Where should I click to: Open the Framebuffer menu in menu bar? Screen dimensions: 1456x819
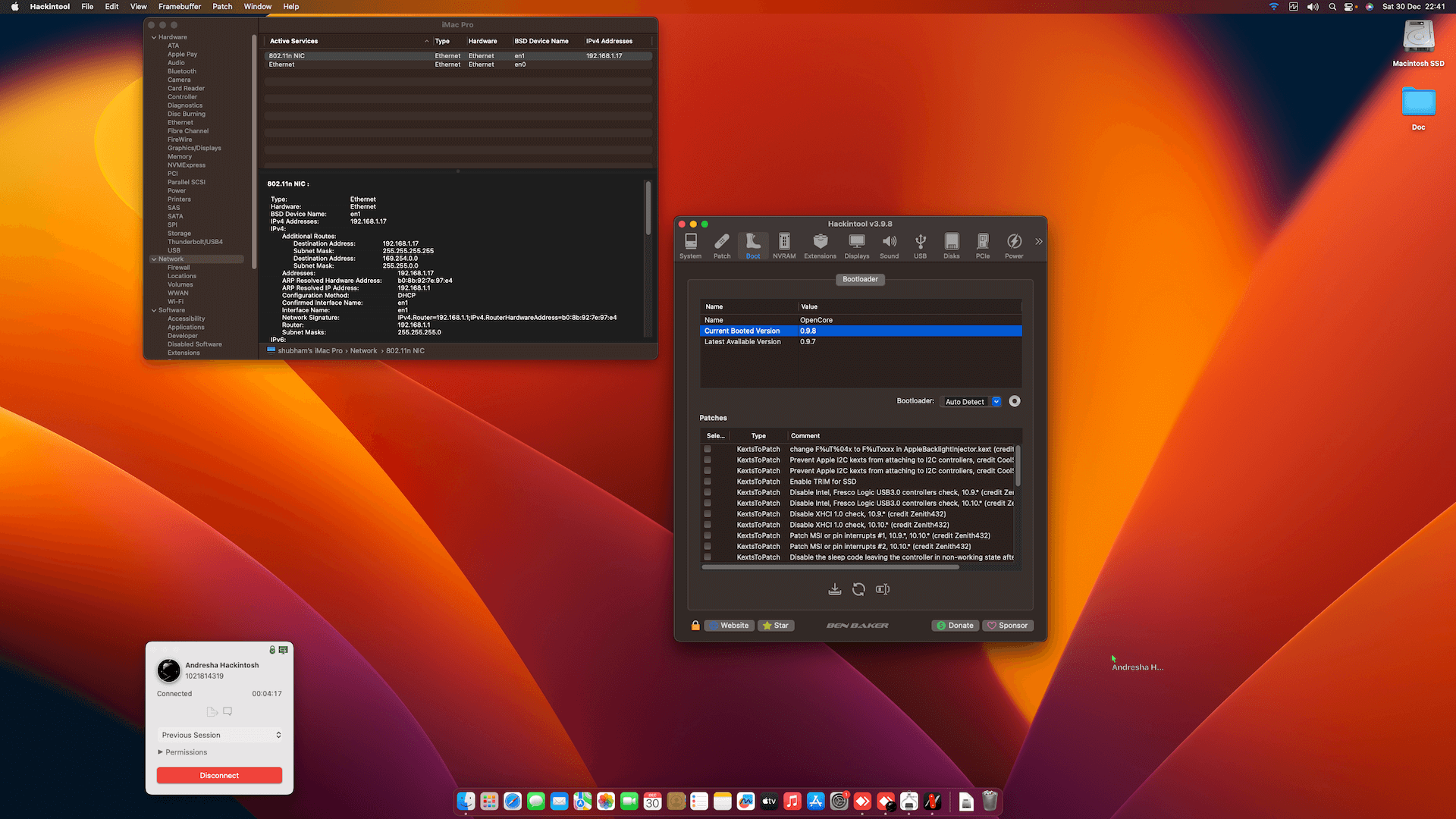pyautogui.click(x=179, y=6)
